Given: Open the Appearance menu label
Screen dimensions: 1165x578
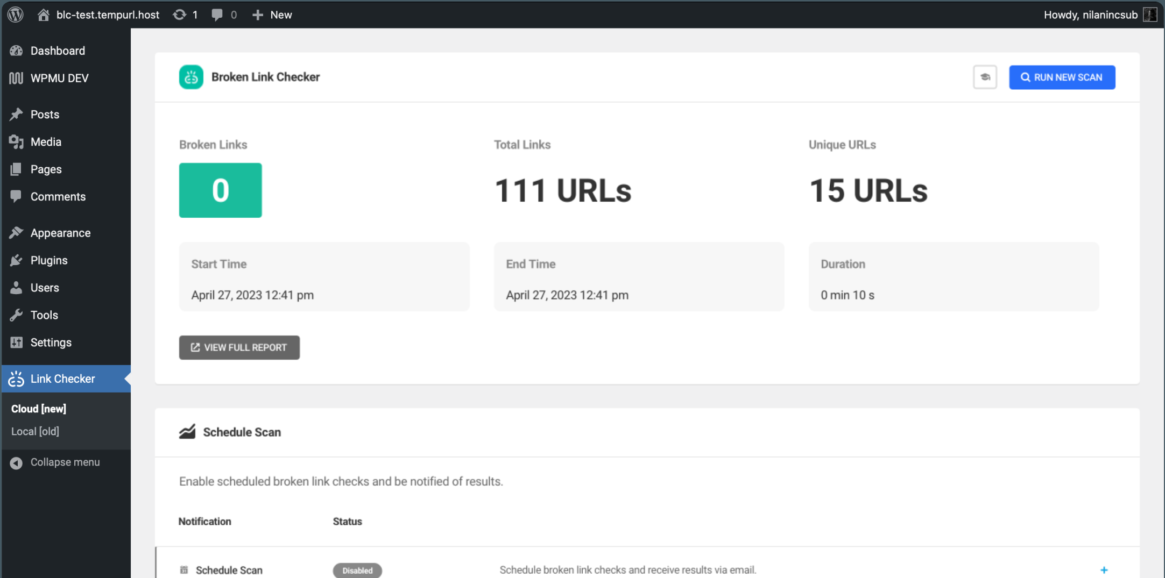Looking at the screenshot, I should [60, 233].
